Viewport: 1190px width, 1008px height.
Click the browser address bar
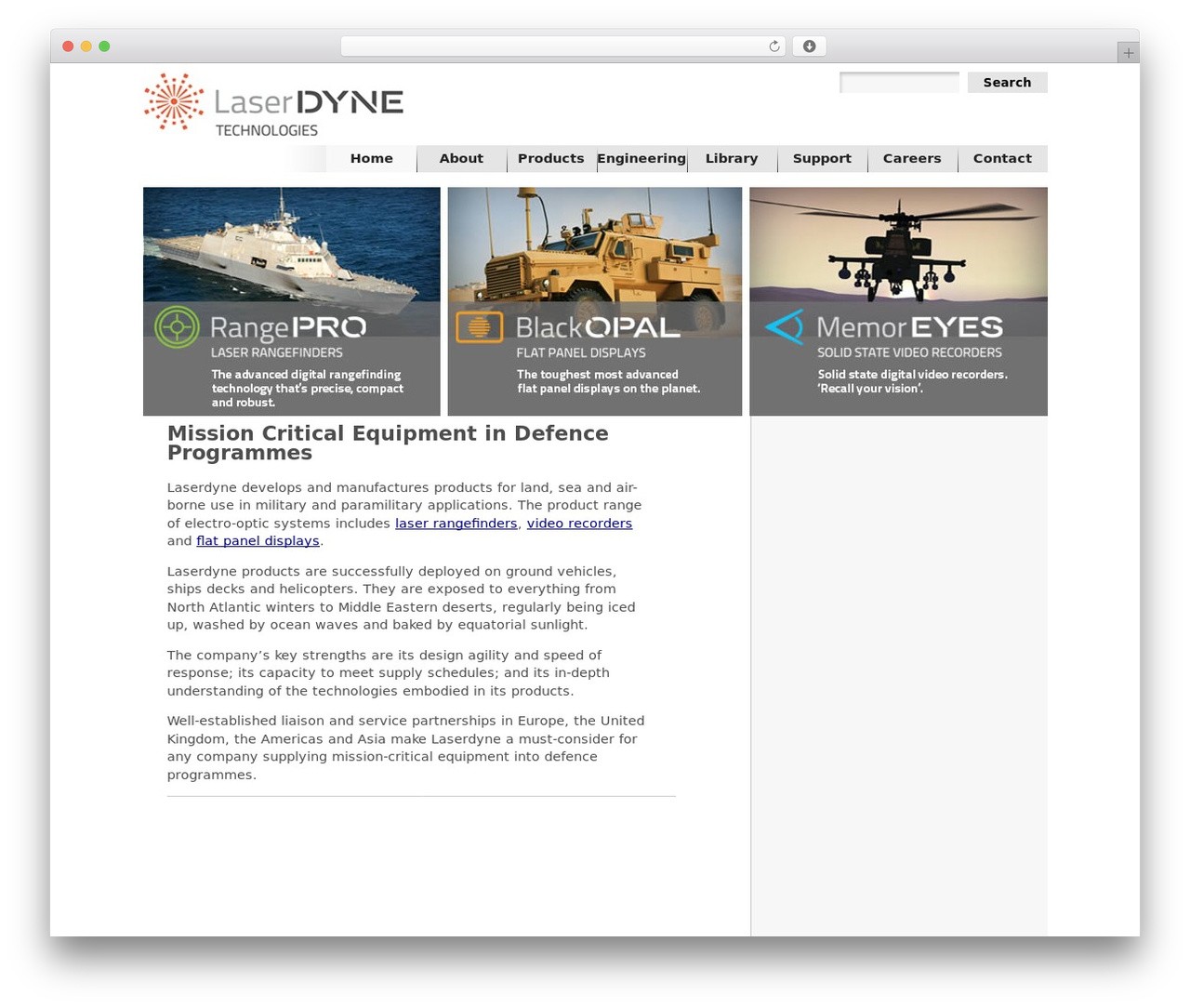(x=563, y=46)
